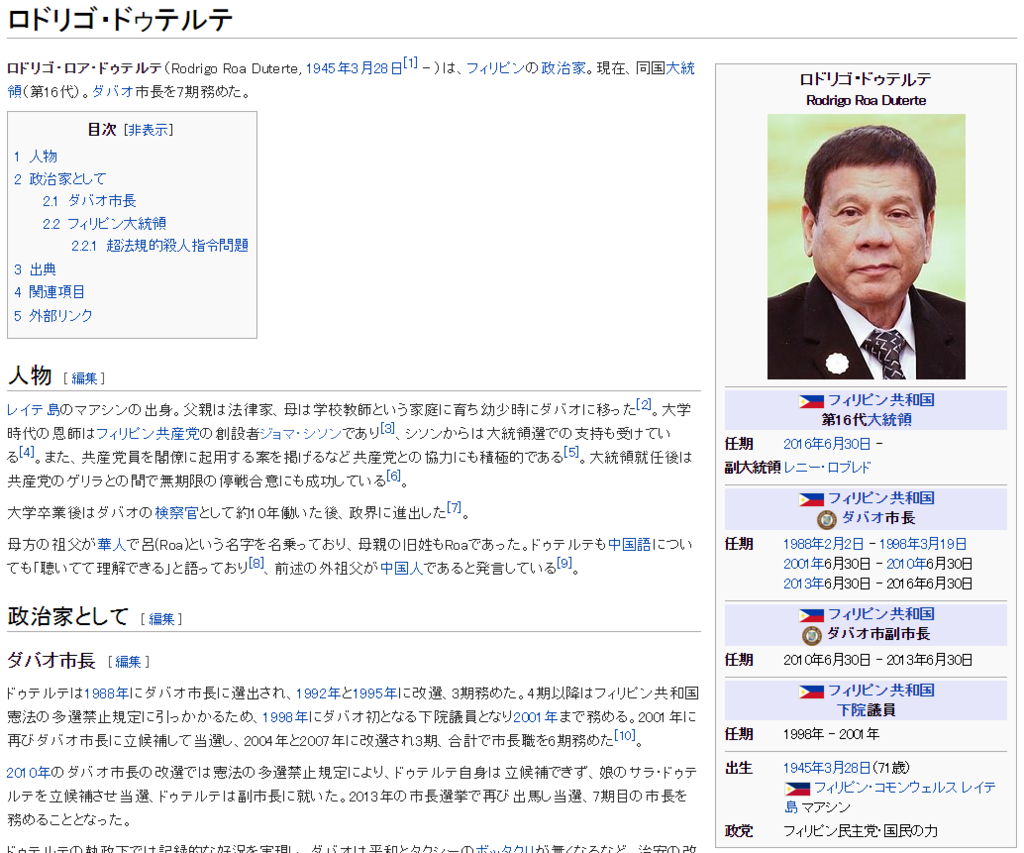Open the 2001年 link in body text
The image size is (1024, 853).
[x=536, y=717]
